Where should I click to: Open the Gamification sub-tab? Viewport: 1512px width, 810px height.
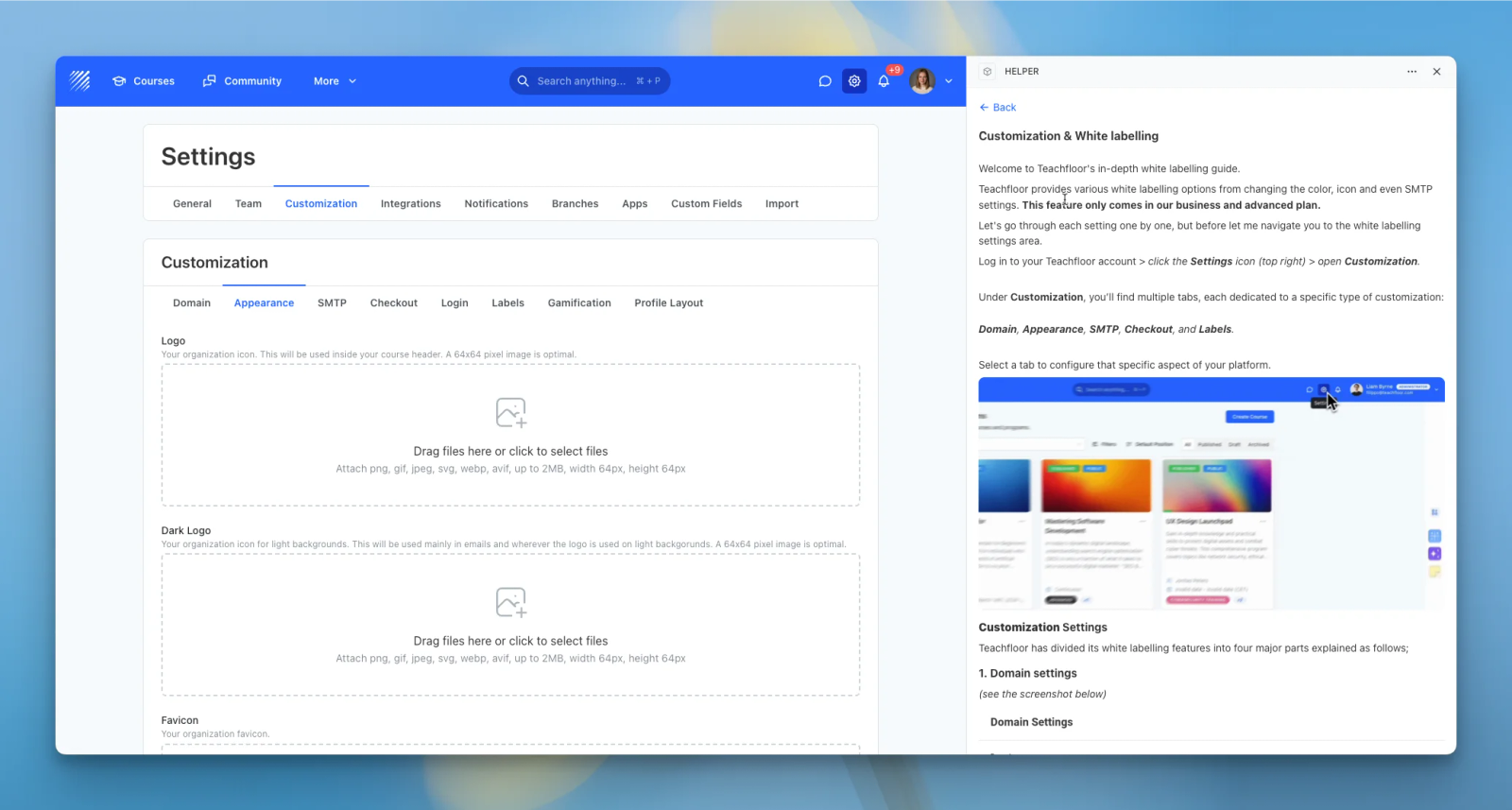[579, 303]
